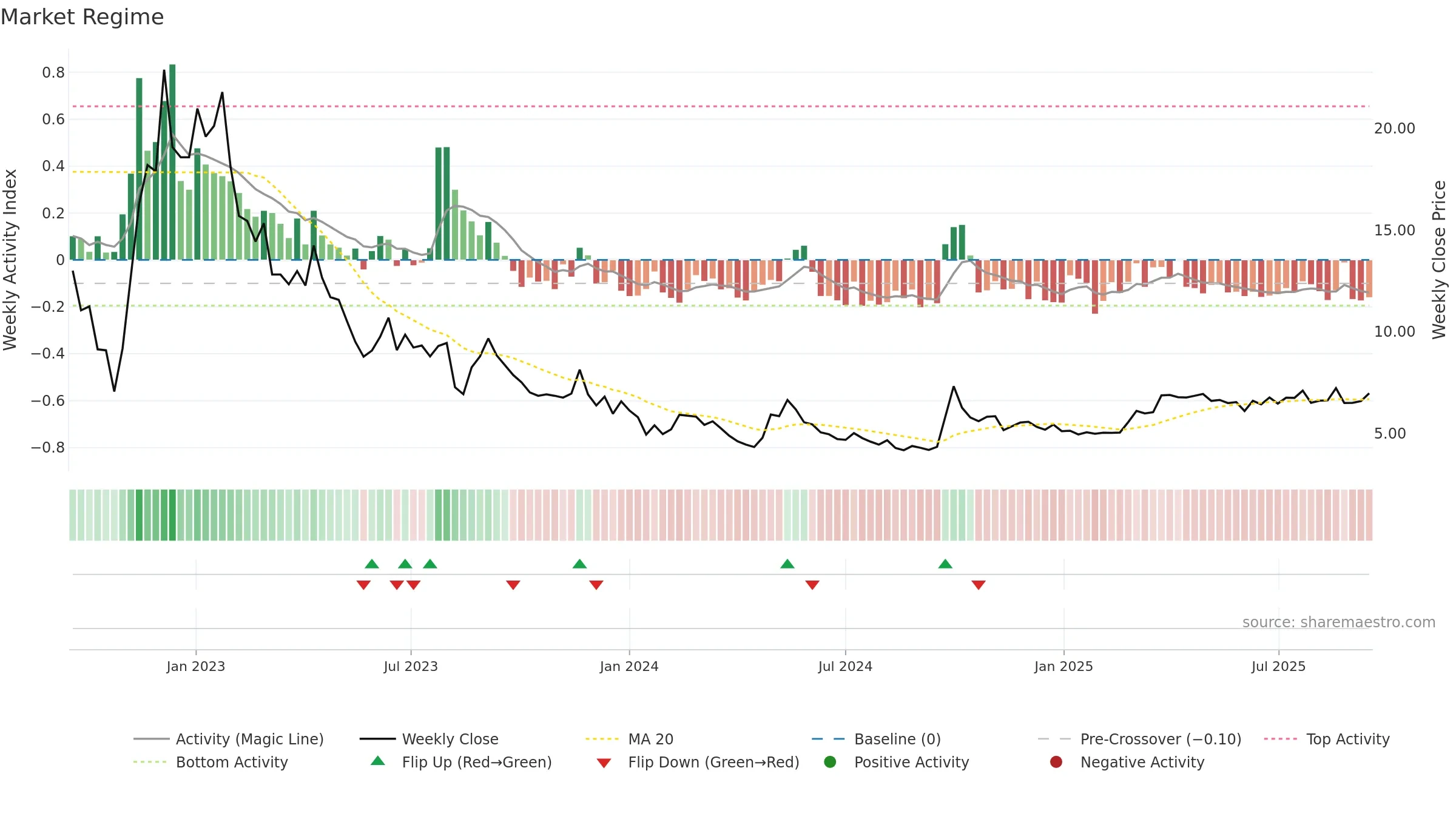
Task: Click the first red flip-down triangle marker
Action: [363, 585]
